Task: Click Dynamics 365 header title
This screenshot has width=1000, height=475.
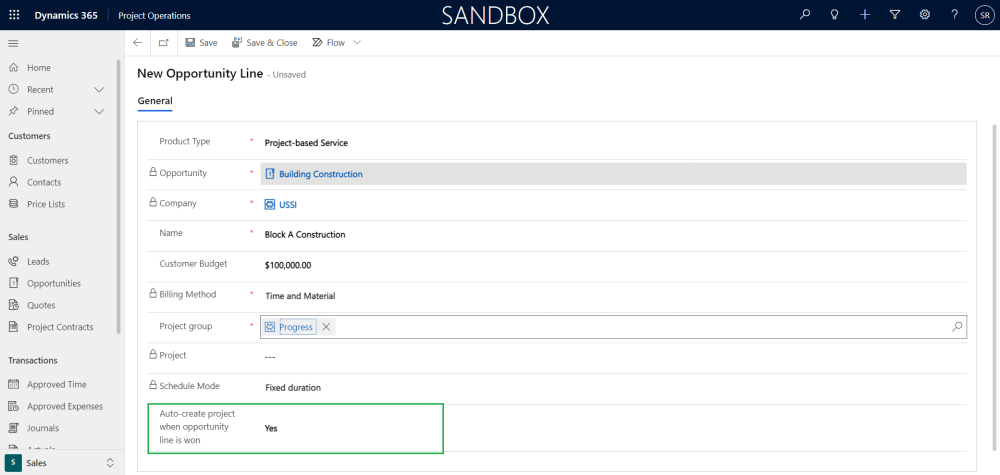Action: click(66, 15)
